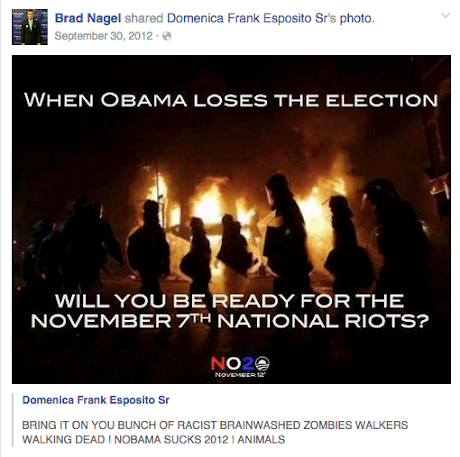Open Brad Nagel's profile picture thumbnail

(x=30, y=27)
